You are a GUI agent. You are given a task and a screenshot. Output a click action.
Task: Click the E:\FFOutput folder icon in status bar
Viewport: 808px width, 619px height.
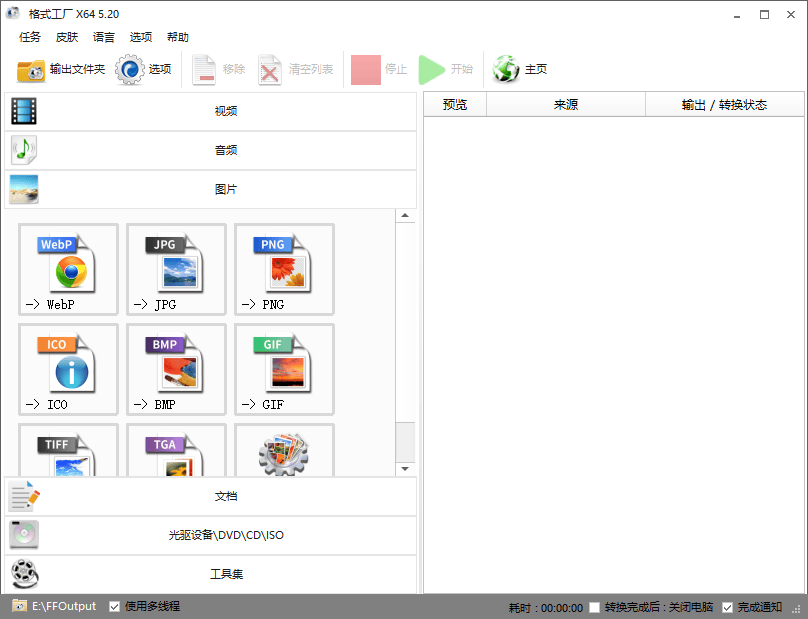(x=20, y=606)
